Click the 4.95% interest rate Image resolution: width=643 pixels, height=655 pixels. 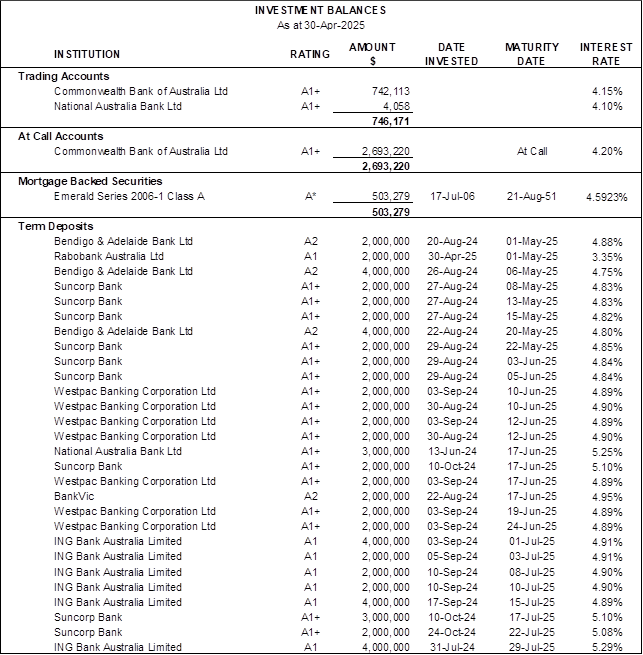tap(607, 498)
